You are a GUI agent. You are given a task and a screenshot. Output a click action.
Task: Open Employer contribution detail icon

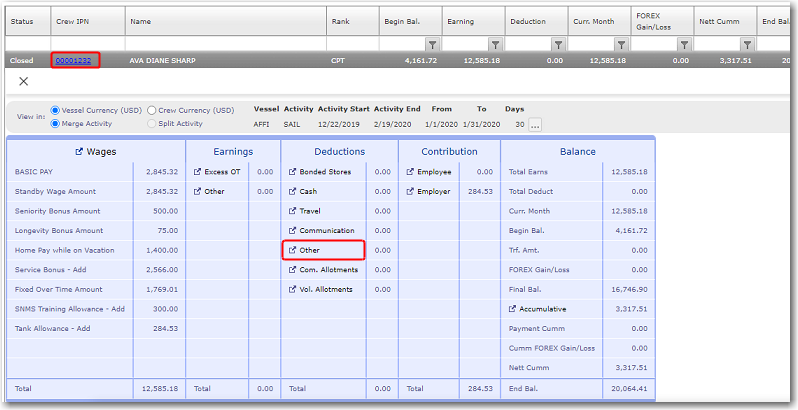[409, 191]
